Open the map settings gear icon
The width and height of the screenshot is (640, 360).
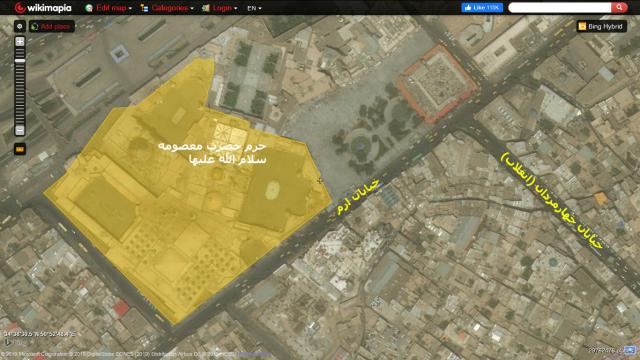[20, 27]
